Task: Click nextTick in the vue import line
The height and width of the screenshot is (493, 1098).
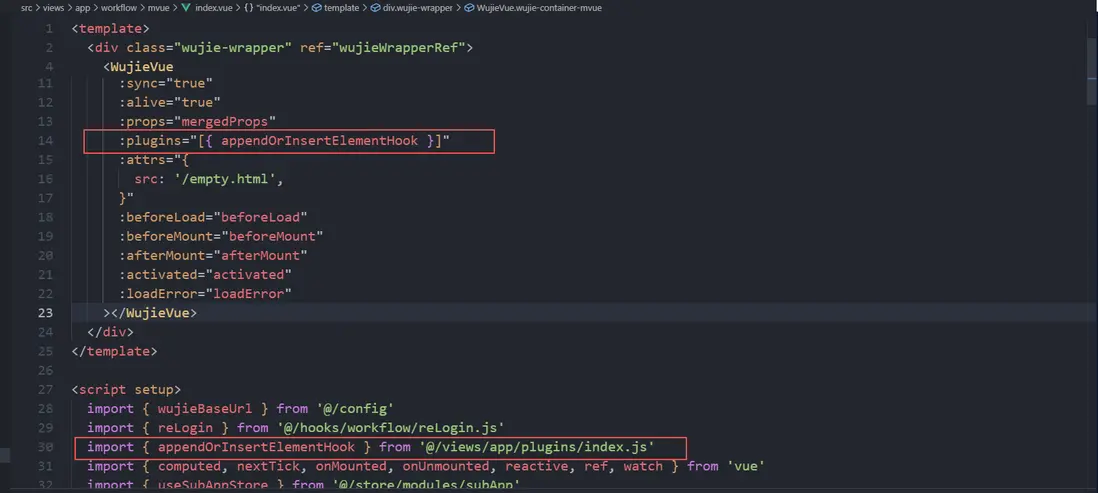Action: (268, 466)
